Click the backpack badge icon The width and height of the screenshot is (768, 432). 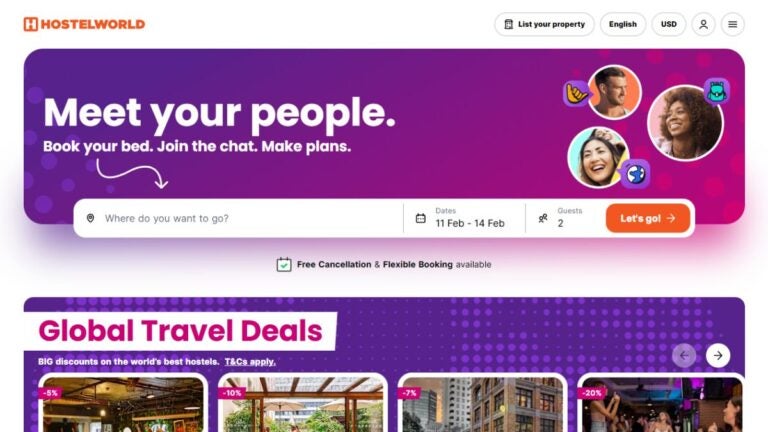pos(717,91)
